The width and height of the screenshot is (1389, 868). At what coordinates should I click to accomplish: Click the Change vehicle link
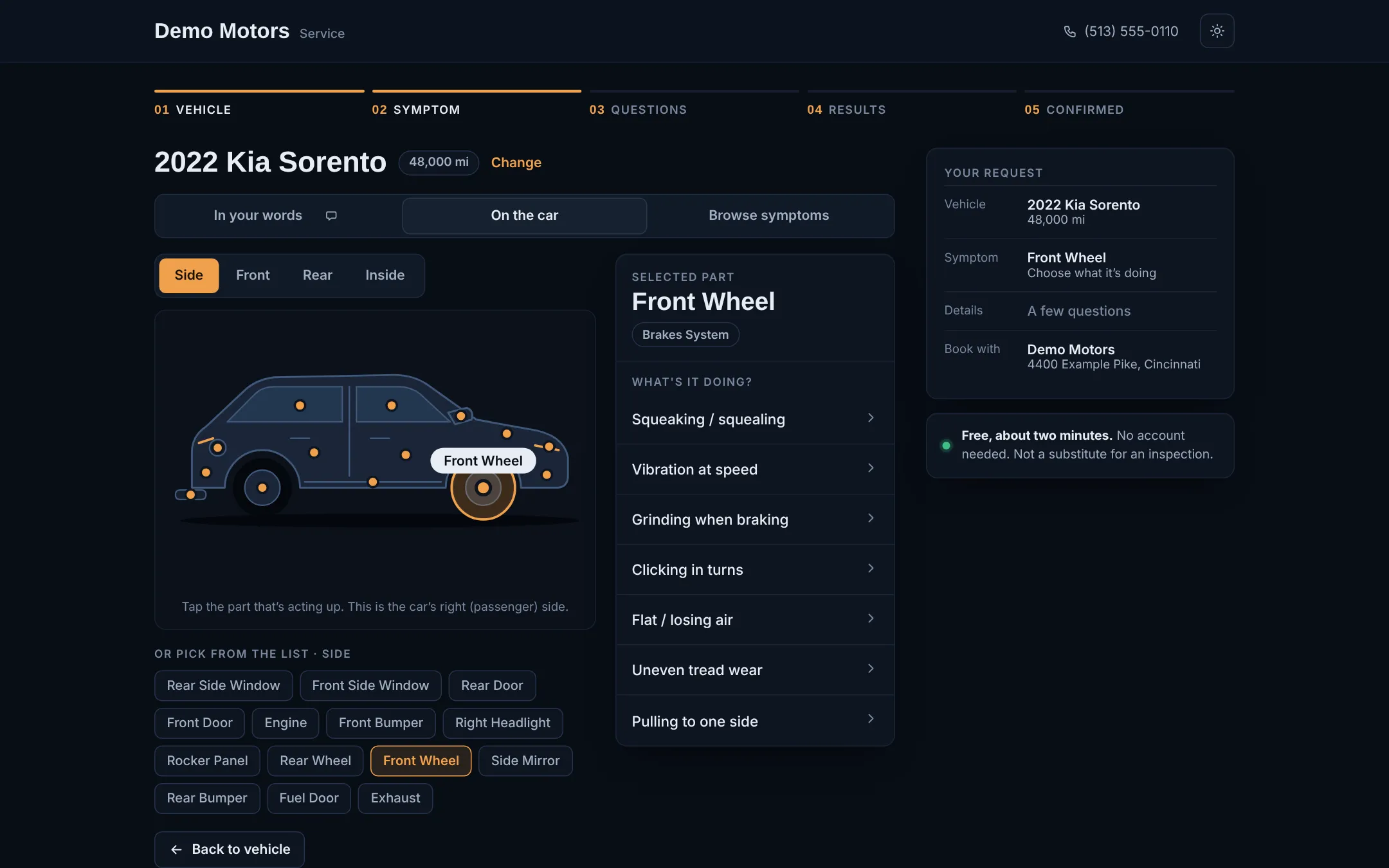coord(516,163)
